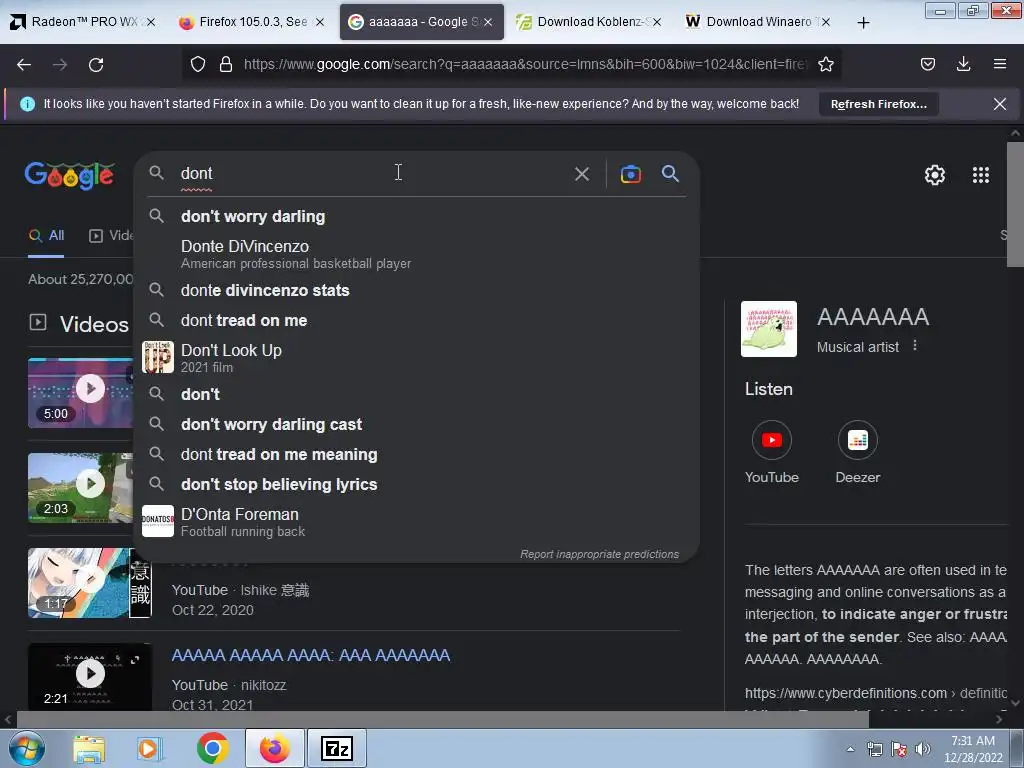
Task: Open Google Chrome from the taskbar
Action: pos(212,748)
